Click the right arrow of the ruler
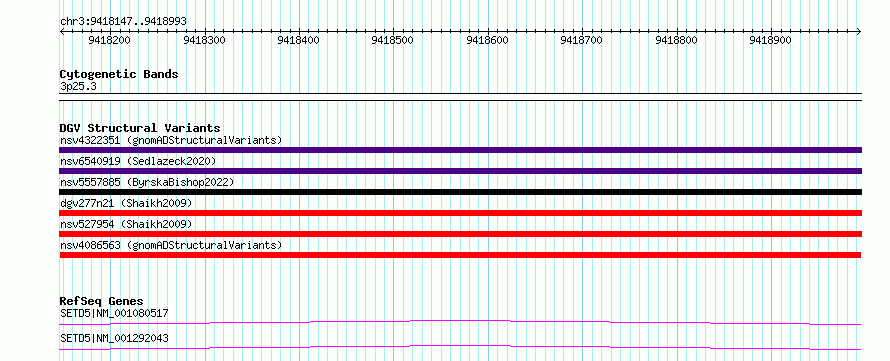890x361 pixels. pyautogui.click(x=859, y=31)
